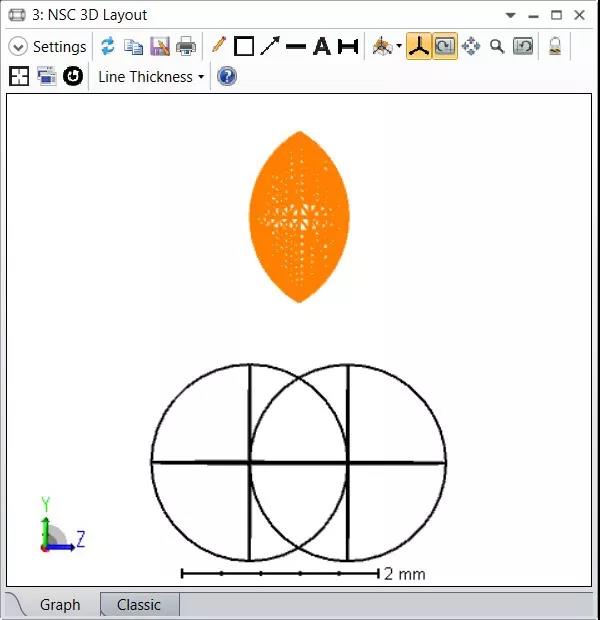Open camera view dropdown arrow
This screenshot has width=600, height=620.
click(x=399, y=47)
